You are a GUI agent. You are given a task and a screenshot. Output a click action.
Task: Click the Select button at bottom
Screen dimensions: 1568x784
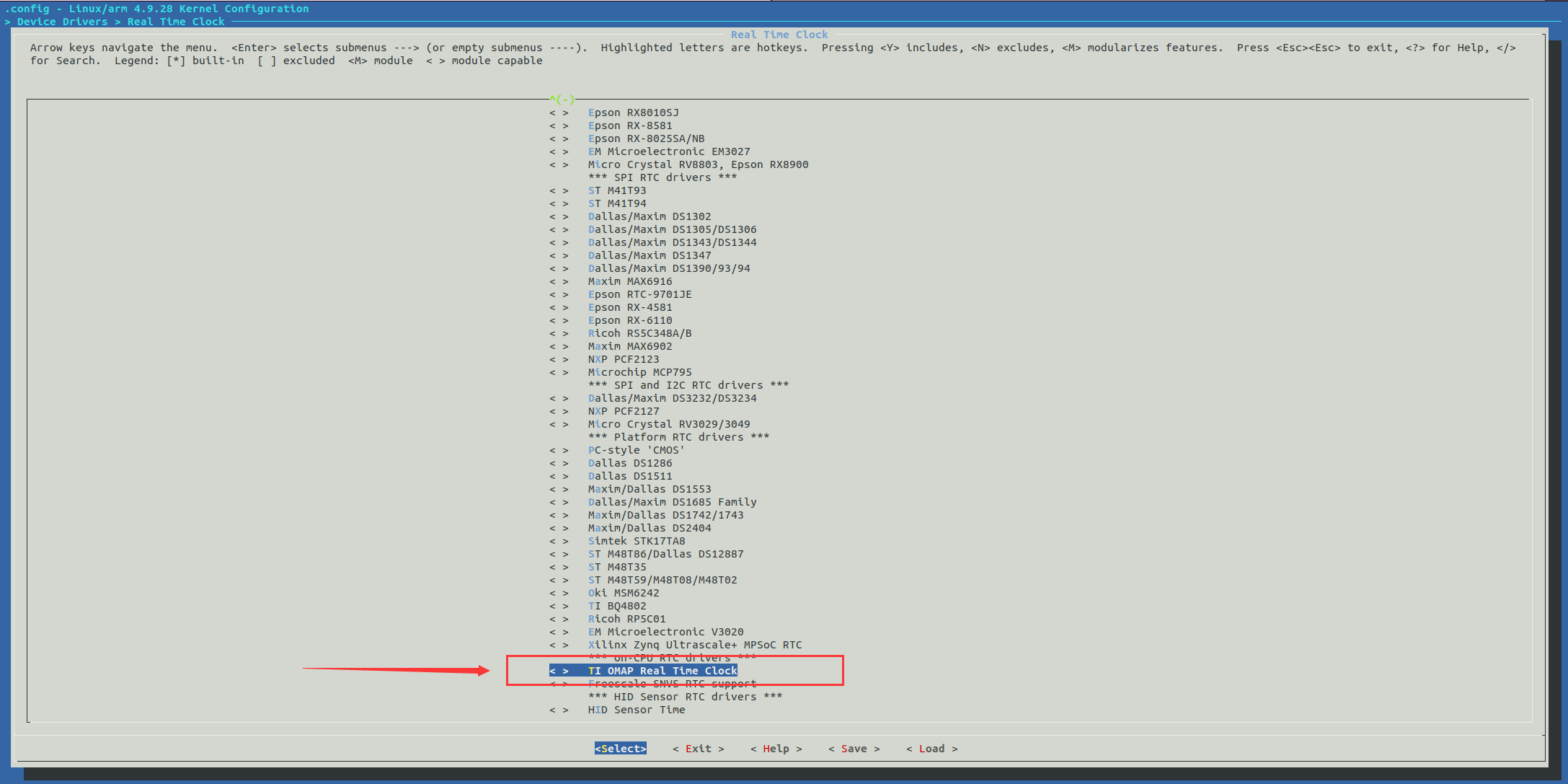point(620,749)
